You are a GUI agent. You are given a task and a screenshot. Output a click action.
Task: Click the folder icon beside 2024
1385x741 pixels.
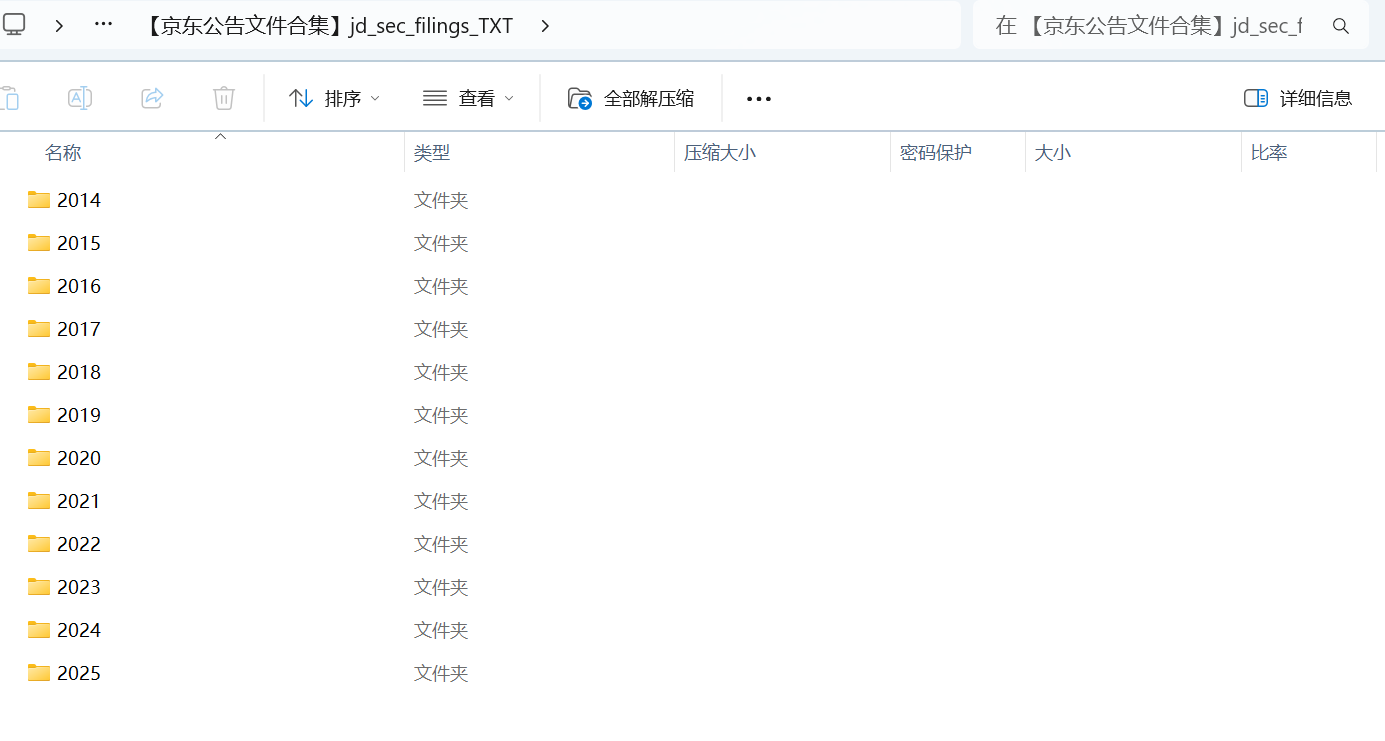point(39,630)
